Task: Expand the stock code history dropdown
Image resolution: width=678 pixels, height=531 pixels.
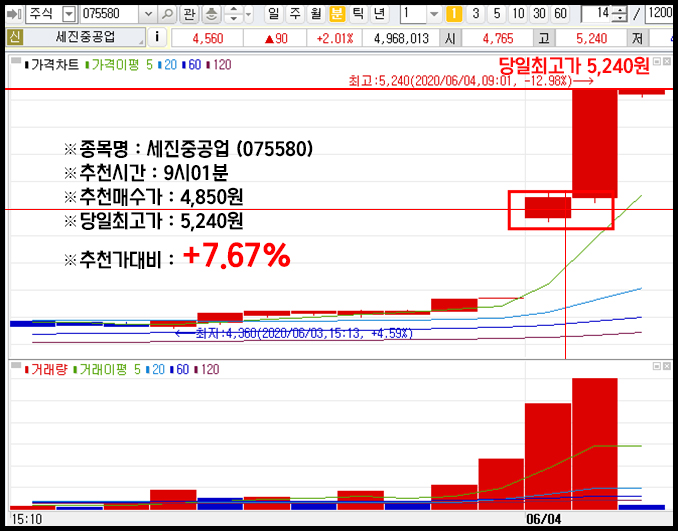Action: 148,14
